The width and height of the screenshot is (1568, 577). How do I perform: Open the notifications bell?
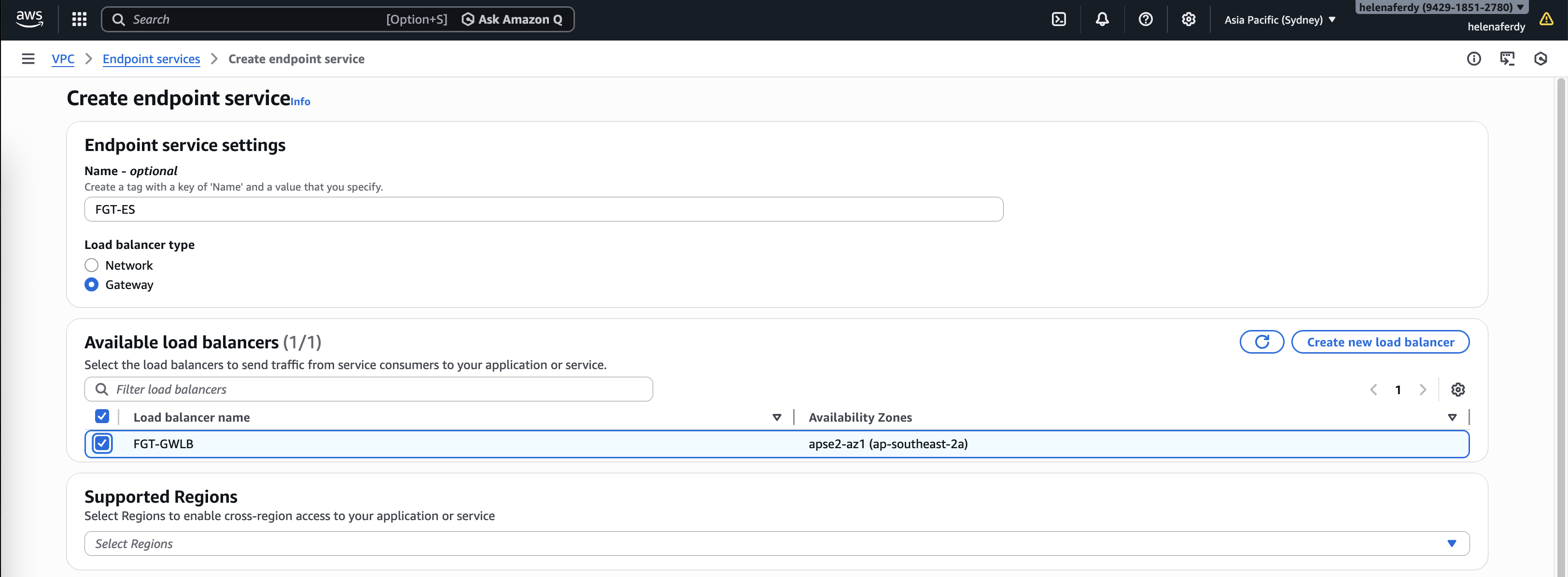(x=1102, y=19)
